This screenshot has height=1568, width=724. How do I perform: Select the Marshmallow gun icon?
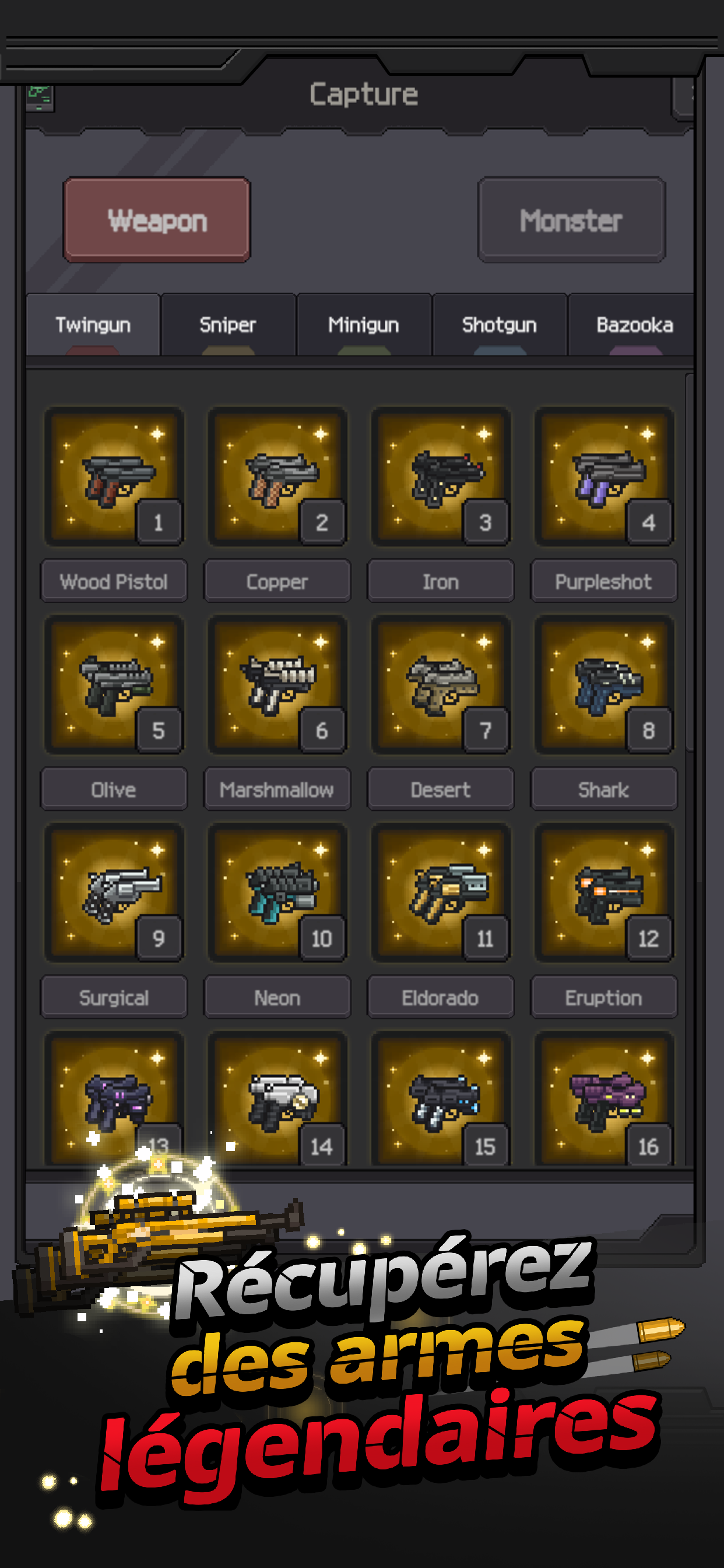click(277, 685)
